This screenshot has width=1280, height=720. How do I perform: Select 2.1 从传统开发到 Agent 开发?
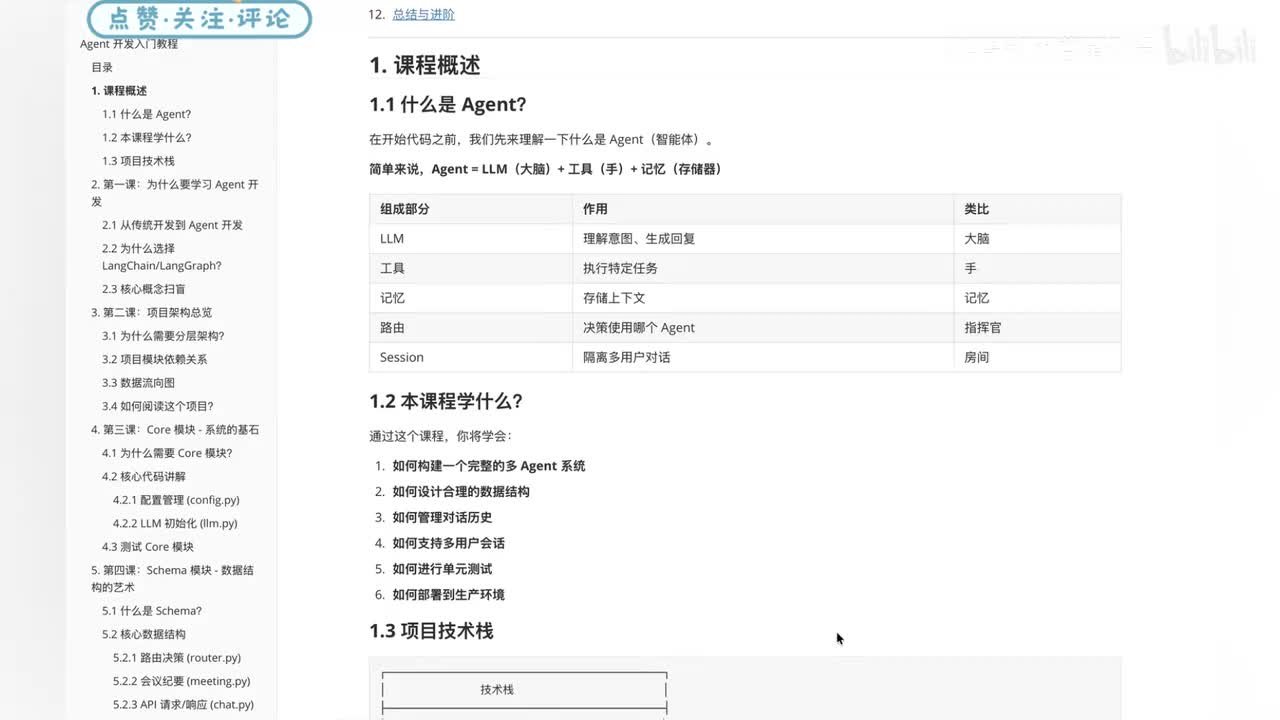coord(172,225)
